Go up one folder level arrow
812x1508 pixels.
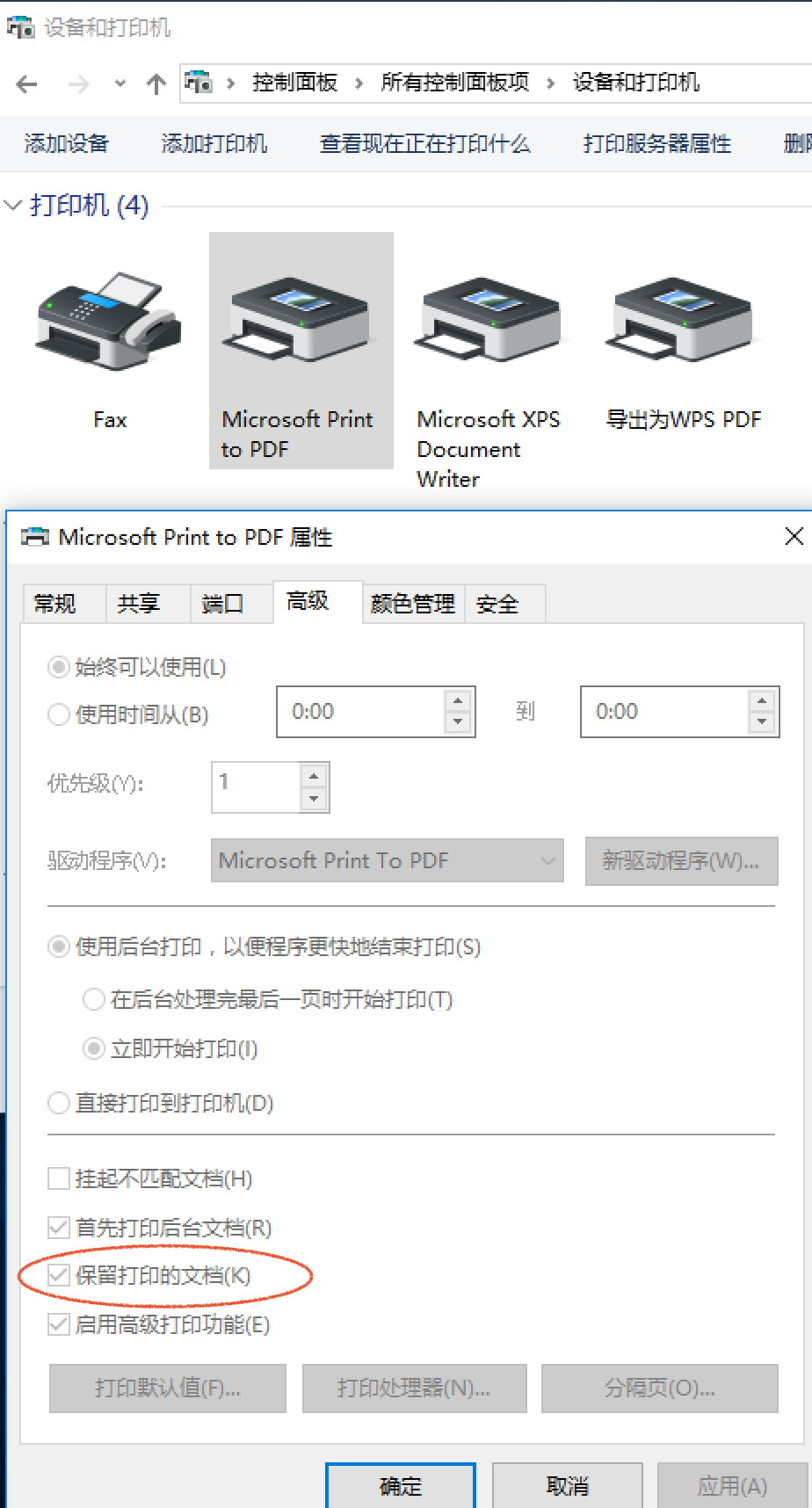click(x=156, y=84)
